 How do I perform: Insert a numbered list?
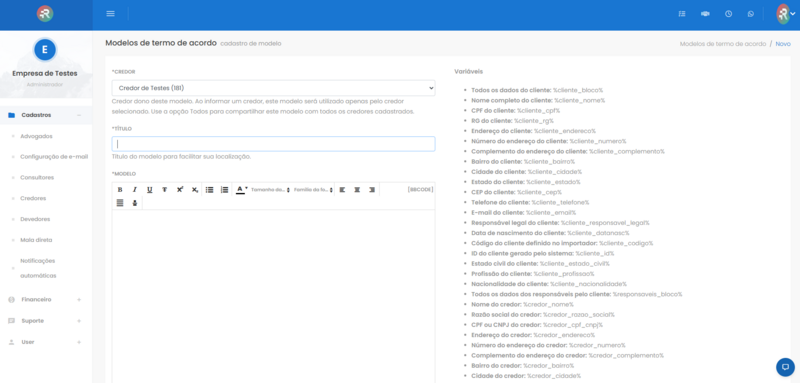click(x=224, y=190)
